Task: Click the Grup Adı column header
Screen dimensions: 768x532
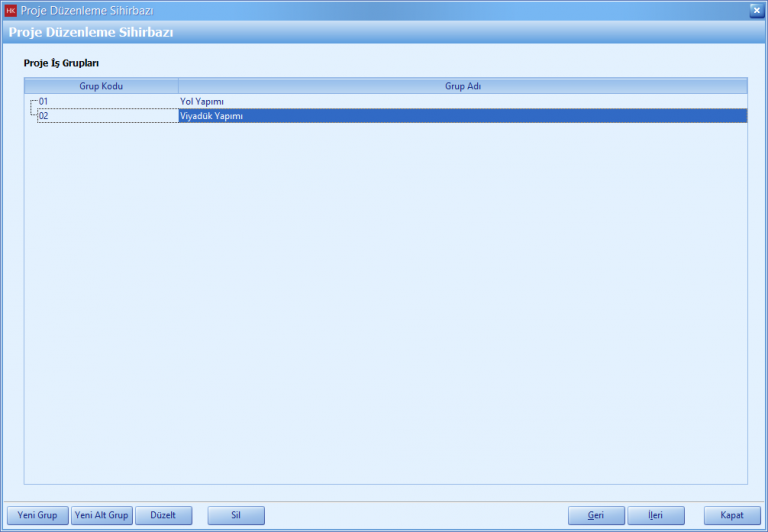Action: pyautogui.click(x=462, y=86)
